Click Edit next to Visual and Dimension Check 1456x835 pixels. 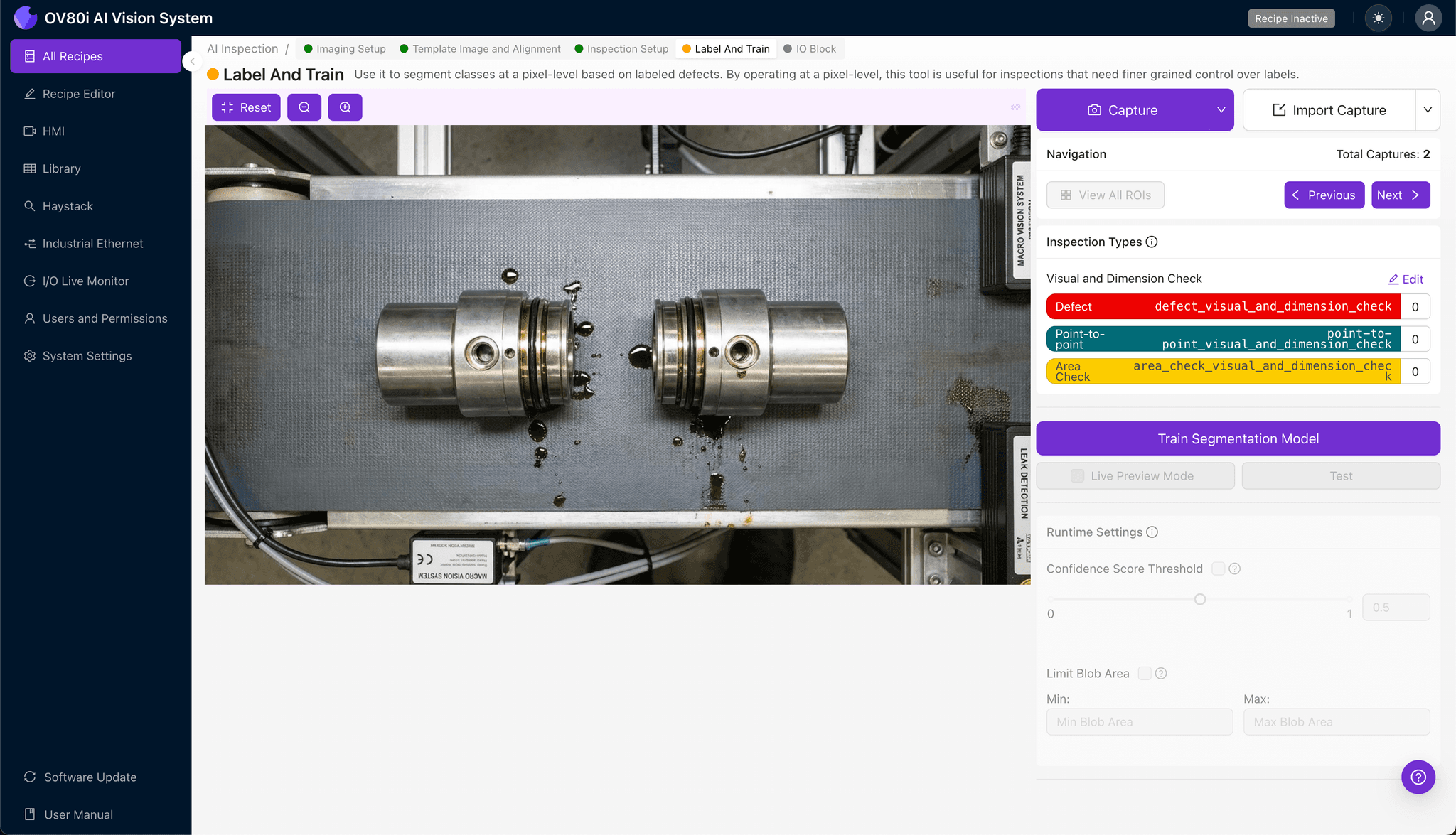pyautogui.click(x=1406, y=279)
